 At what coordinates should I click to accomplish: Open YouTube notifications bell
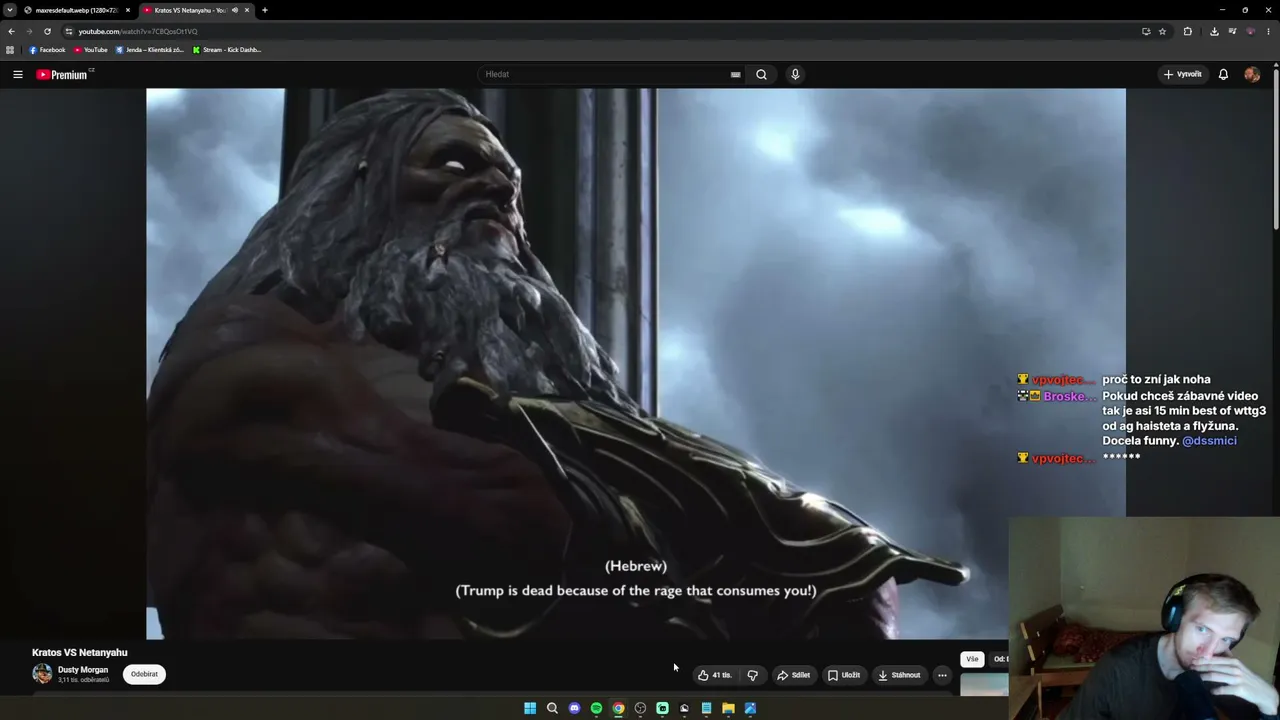pyautogui.click(x=1223, y=74)
